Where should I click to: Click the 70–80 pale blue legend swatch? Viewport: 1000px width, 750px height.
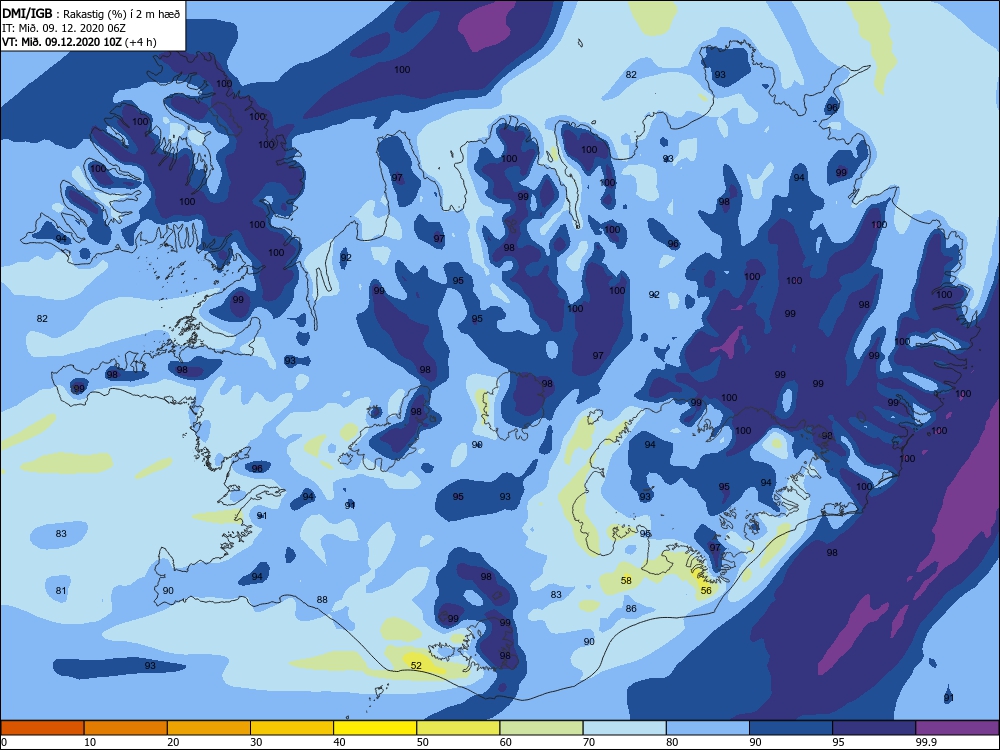[x=624, y=728]
